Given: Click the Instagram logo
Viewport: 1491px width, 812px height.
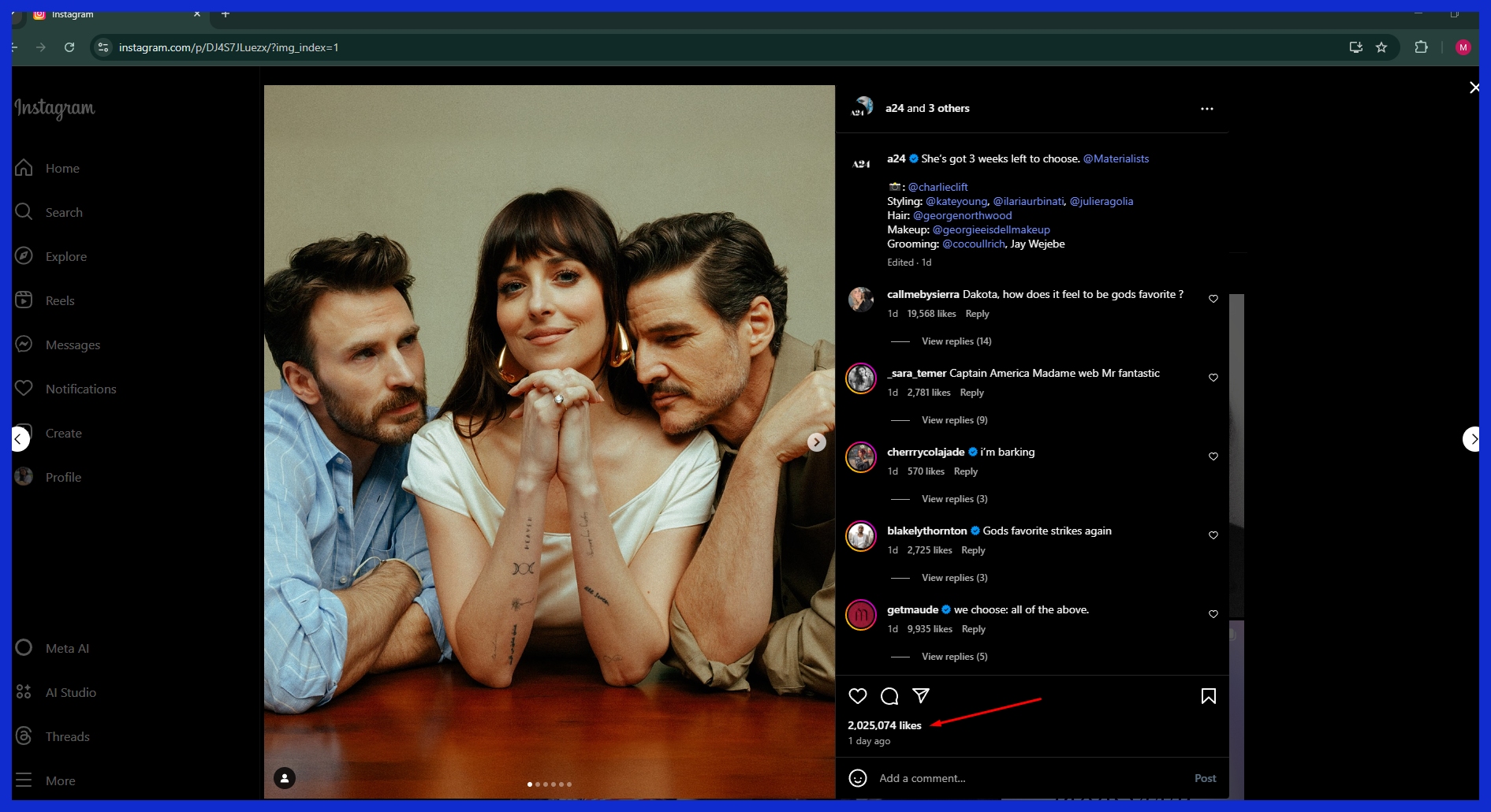Looking at the screenshot, I should click(x=54, y=108).
